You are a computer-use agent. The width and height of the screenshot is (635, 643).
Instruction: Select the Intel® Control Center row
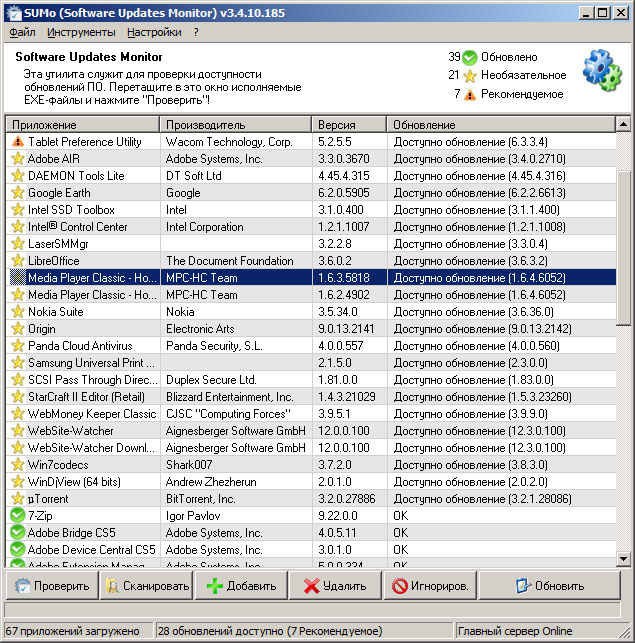pyautogui.click(x=311, y=227)
